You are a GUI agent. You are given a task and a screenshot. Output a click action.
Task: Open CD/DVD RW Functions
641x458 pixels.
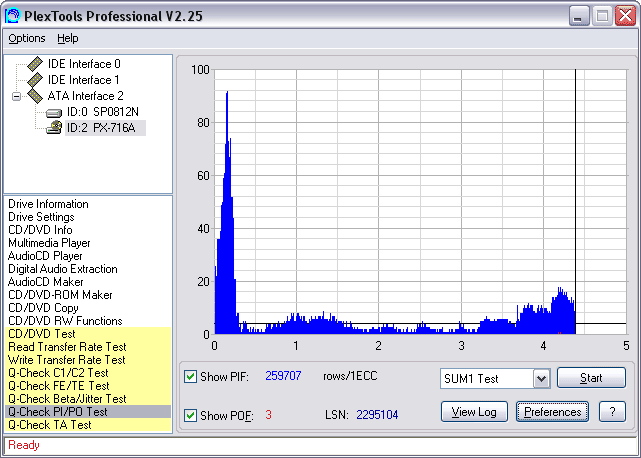65,321
